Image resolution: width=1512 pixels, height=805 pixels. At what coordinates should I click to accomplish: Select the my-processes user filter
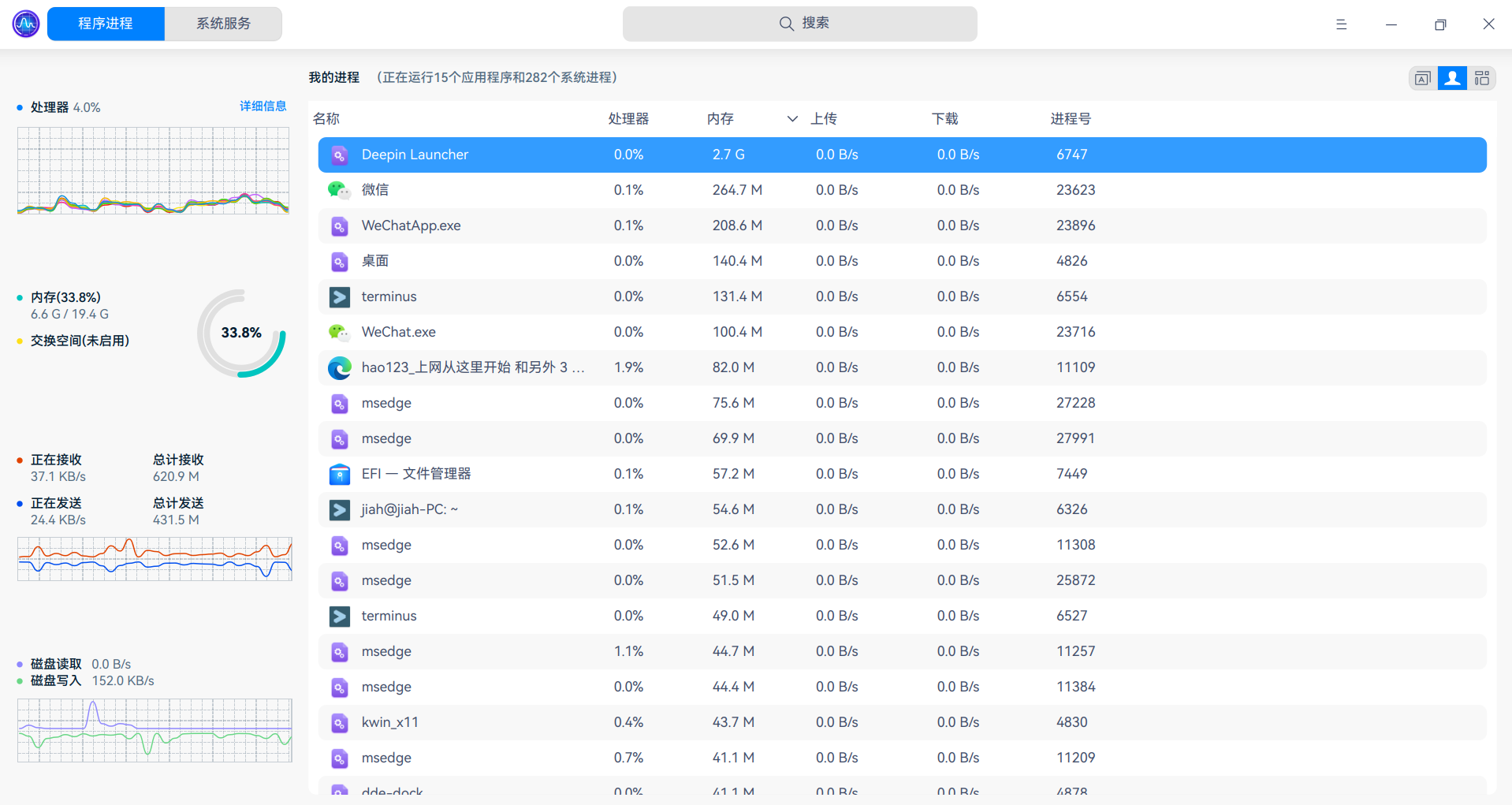pos(1452,78)
